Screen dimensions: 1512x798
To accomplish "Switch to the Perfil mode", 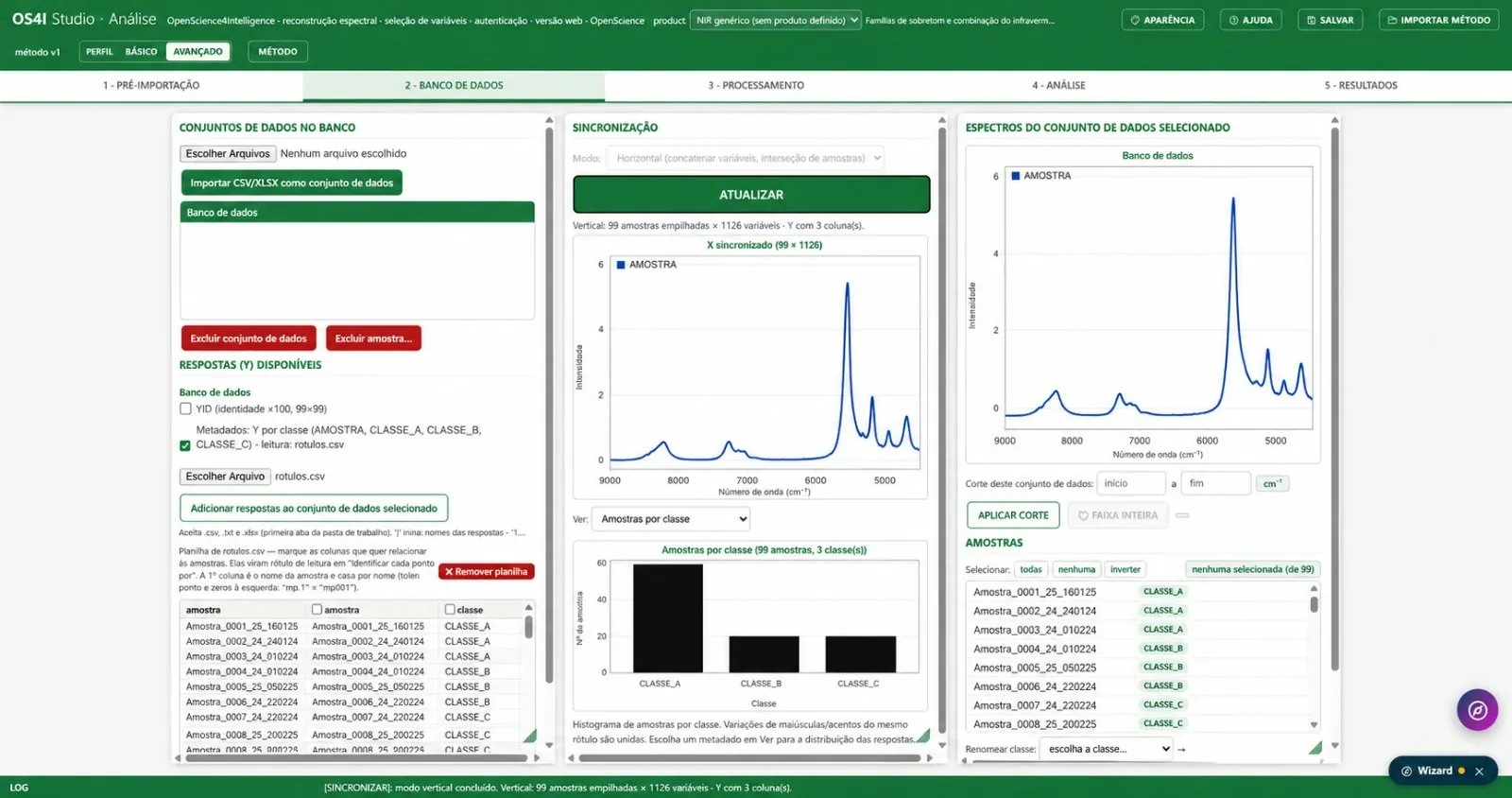I will [99, 52].
